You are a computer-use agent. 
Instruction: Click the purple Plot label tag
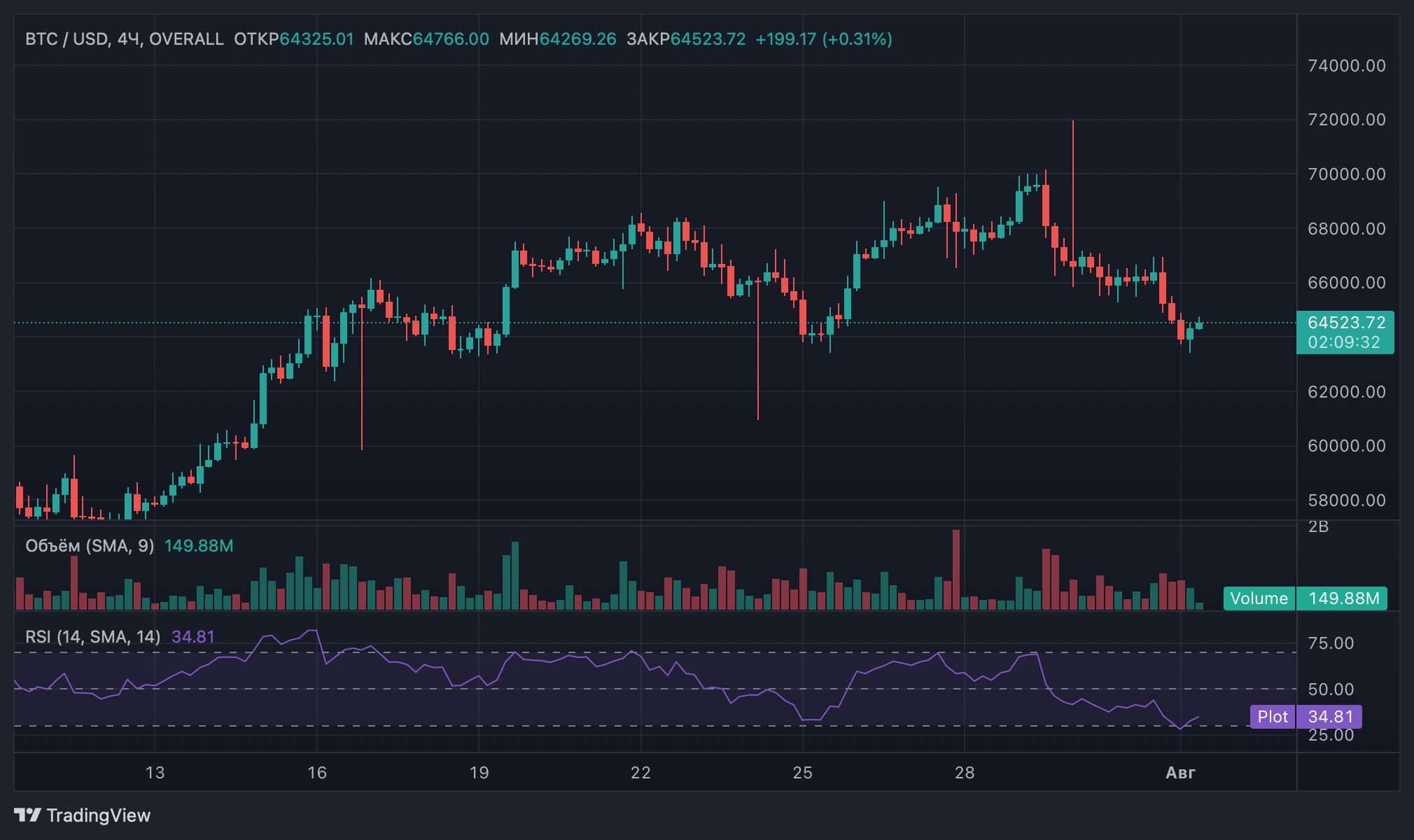click(1272, 717)
